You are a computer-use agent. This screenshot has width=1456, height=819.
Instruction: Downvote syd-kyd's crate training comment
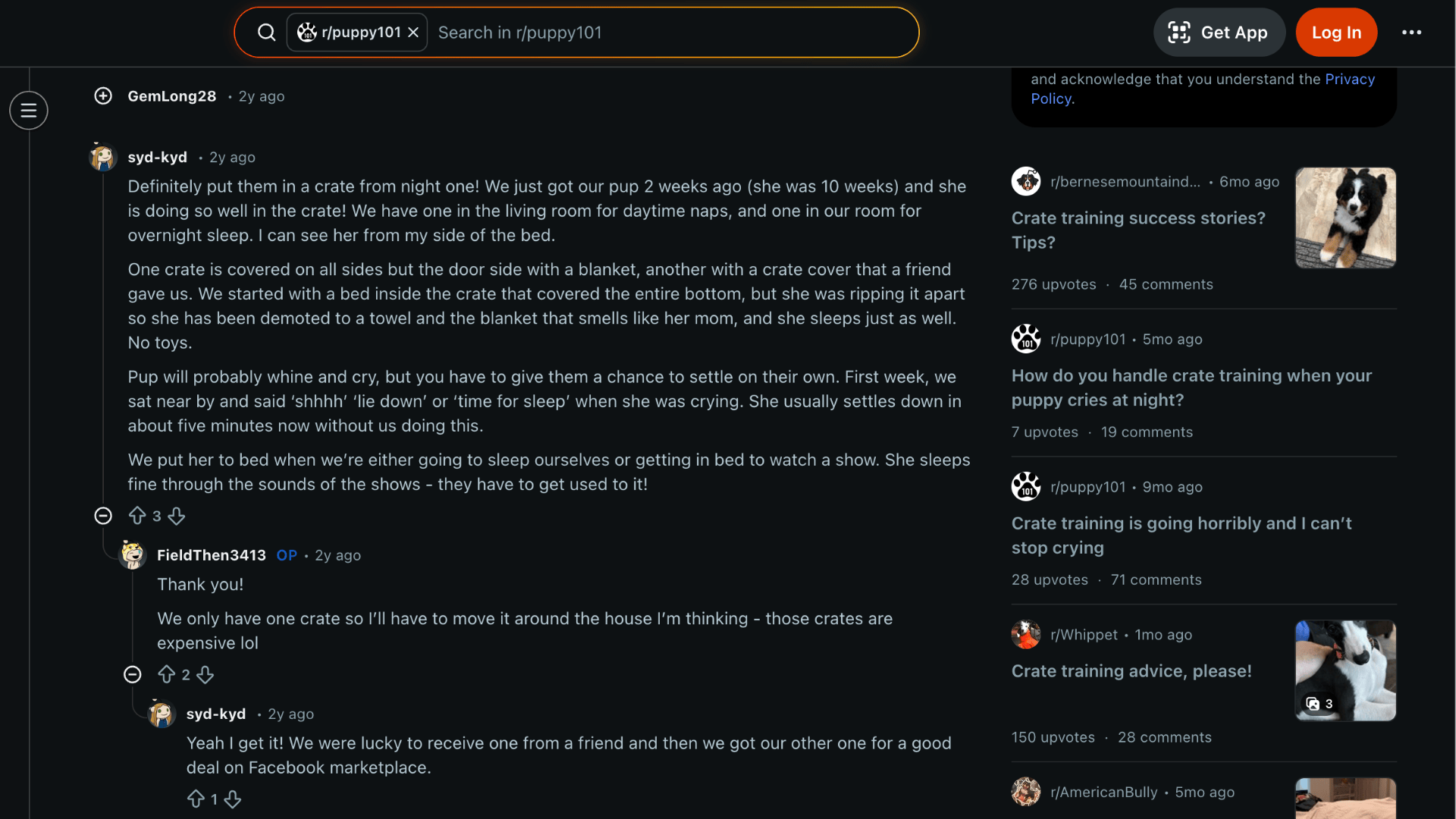click(176, 516)
